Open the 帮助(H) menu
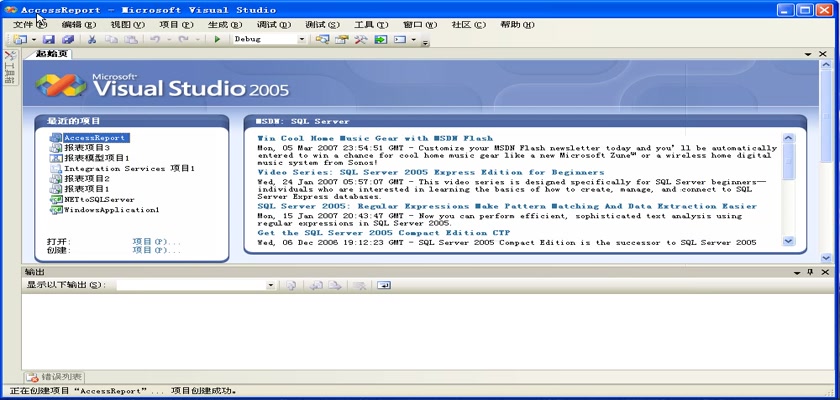This screenshot has height=400, width=840. click(518, 25)
